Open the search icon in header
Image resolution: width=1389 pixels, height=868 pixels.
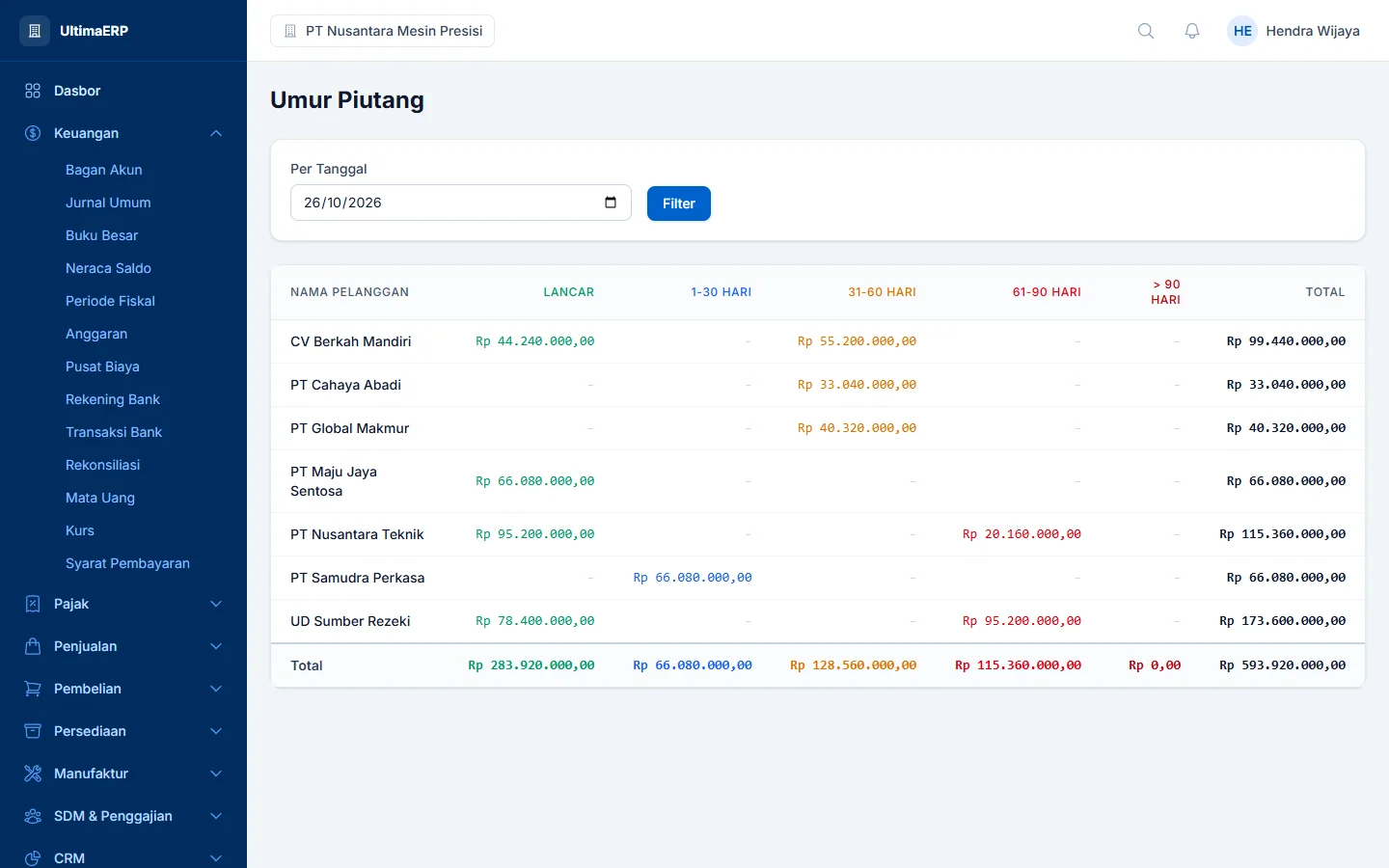point(1146,31)
